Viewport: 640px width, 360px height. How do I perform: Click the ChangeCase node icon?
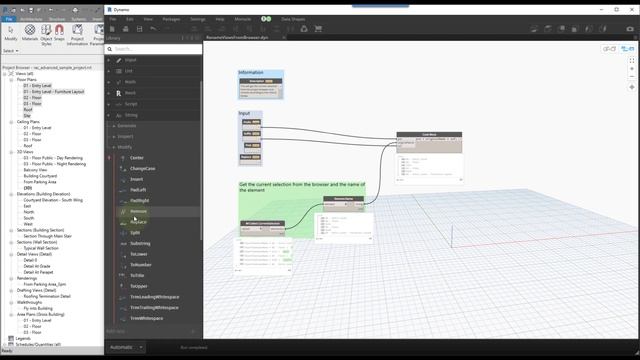click(123, 169)
